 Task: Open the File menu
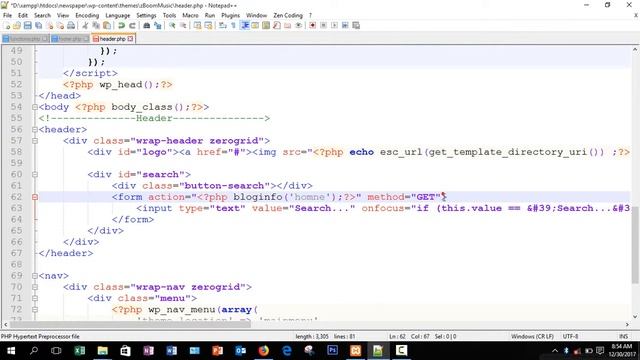tap(7, 15)
